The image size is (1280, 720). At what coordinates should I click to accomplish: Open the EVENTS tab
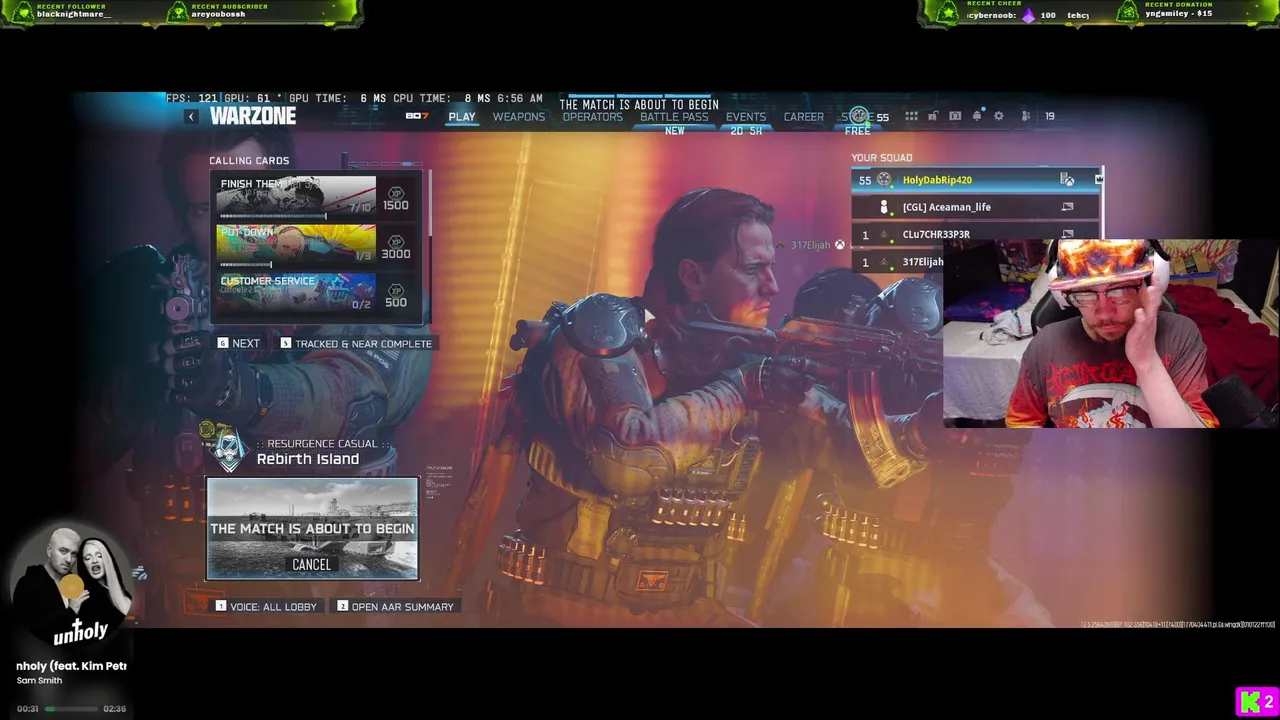[x=746, y=117]
